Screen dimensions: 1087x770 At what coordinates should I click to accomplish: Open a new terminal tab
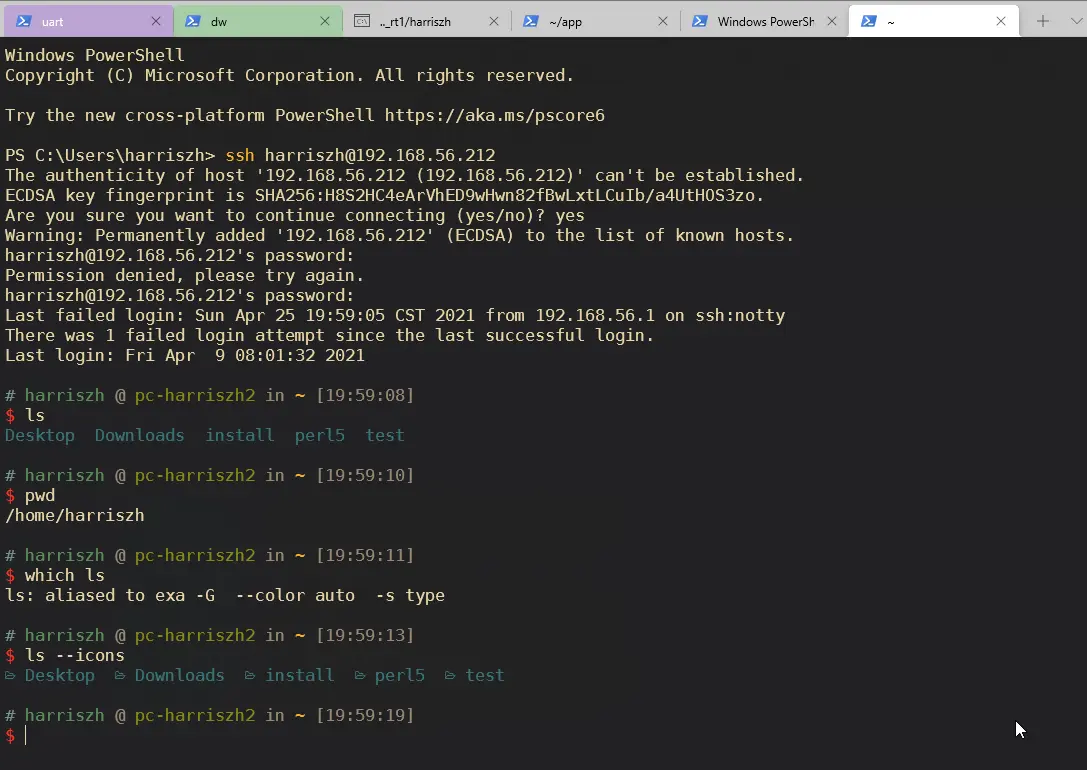[1043, 21]
